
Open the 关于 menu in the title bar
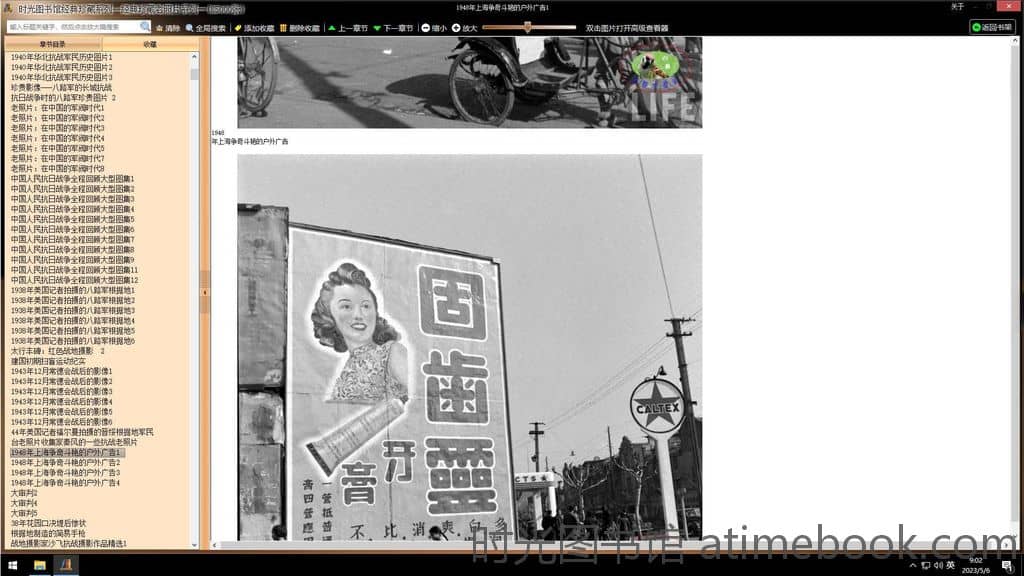pos(957,7)
